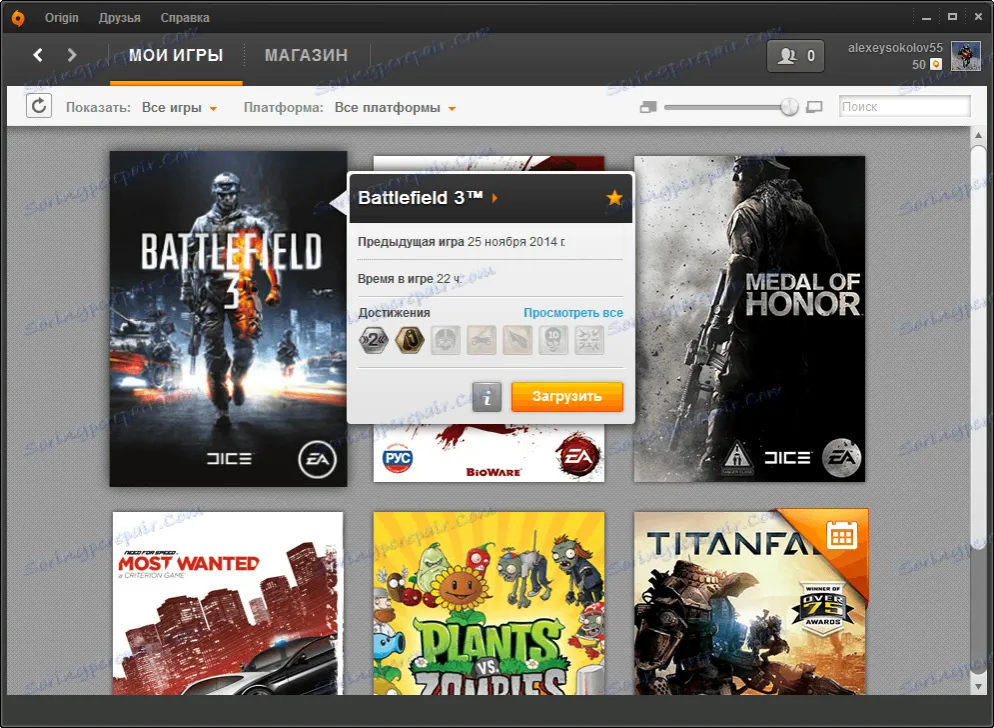This screenshot has width=994, height=728.
Task: Click the second bronze achievement badge
Action: [410, 341]
